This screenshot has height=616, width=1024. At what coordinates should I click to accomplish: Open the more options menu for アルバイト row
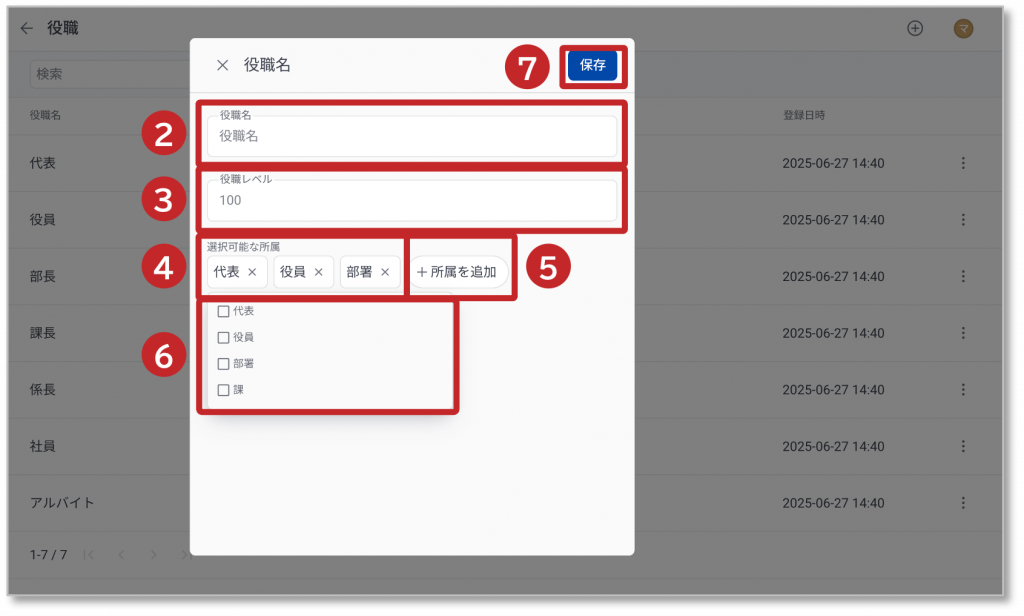click(963, 503)
